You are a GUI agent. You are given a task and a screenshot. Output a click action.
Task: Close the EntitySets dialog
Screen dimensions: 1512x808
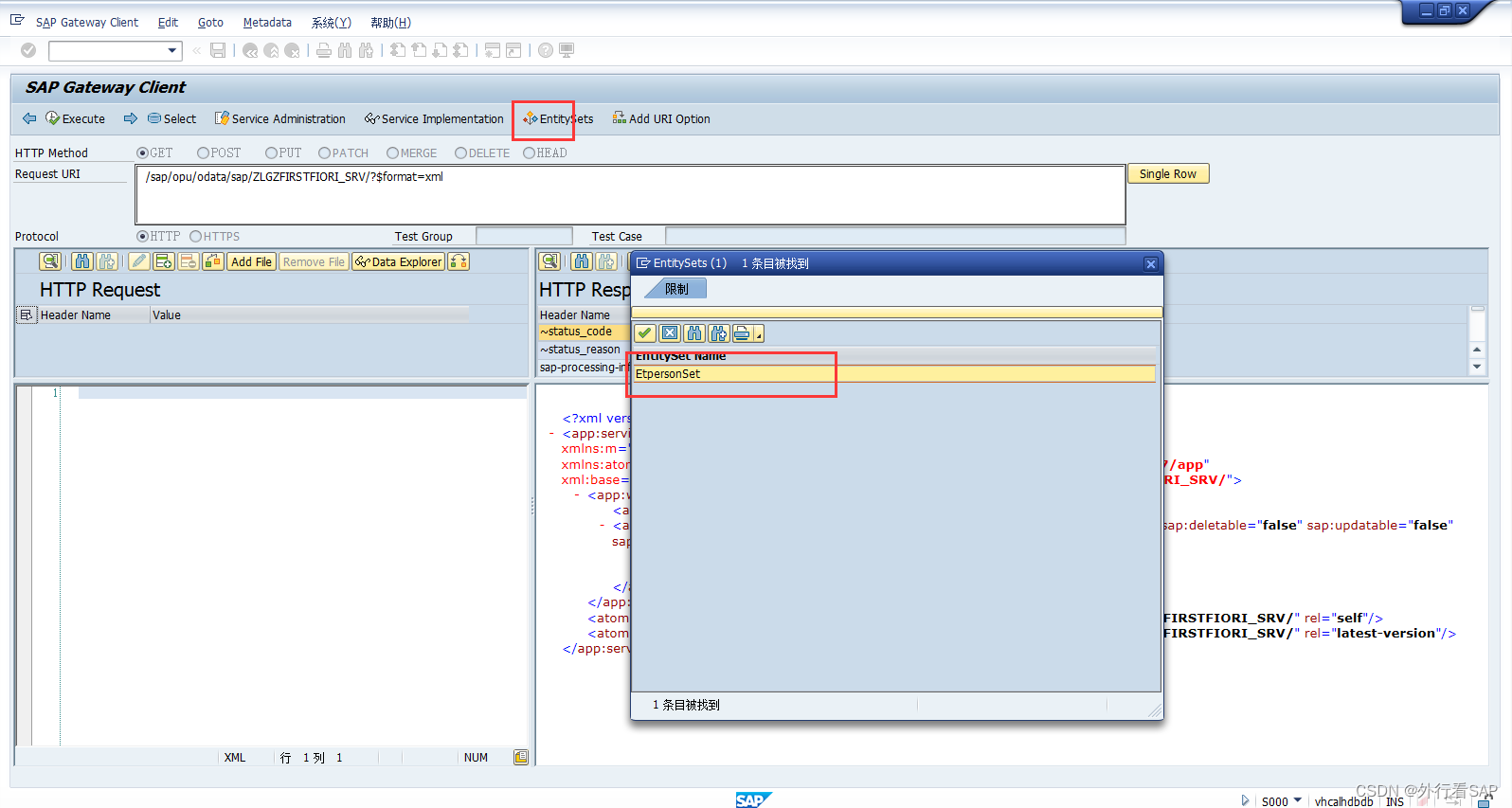pyautogui.click(x=1150, y=263)
